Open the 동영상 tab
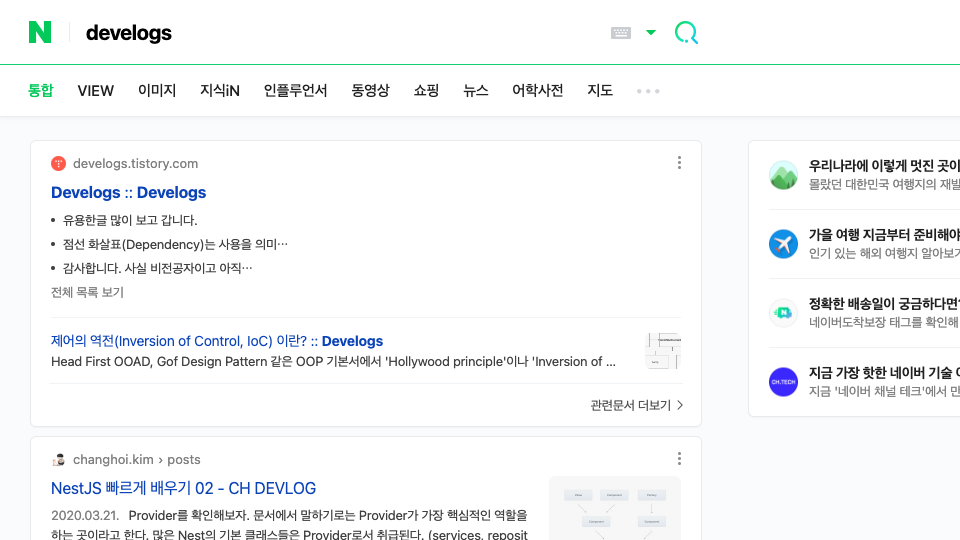 coord(370,91)
